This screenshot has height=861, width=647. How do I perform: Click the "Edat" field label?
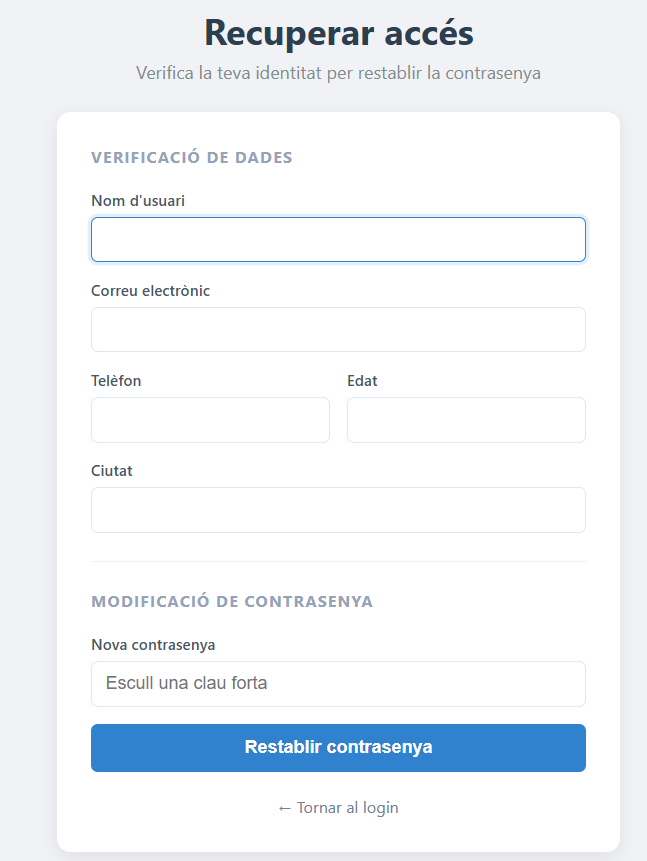[x=362, y=381]
